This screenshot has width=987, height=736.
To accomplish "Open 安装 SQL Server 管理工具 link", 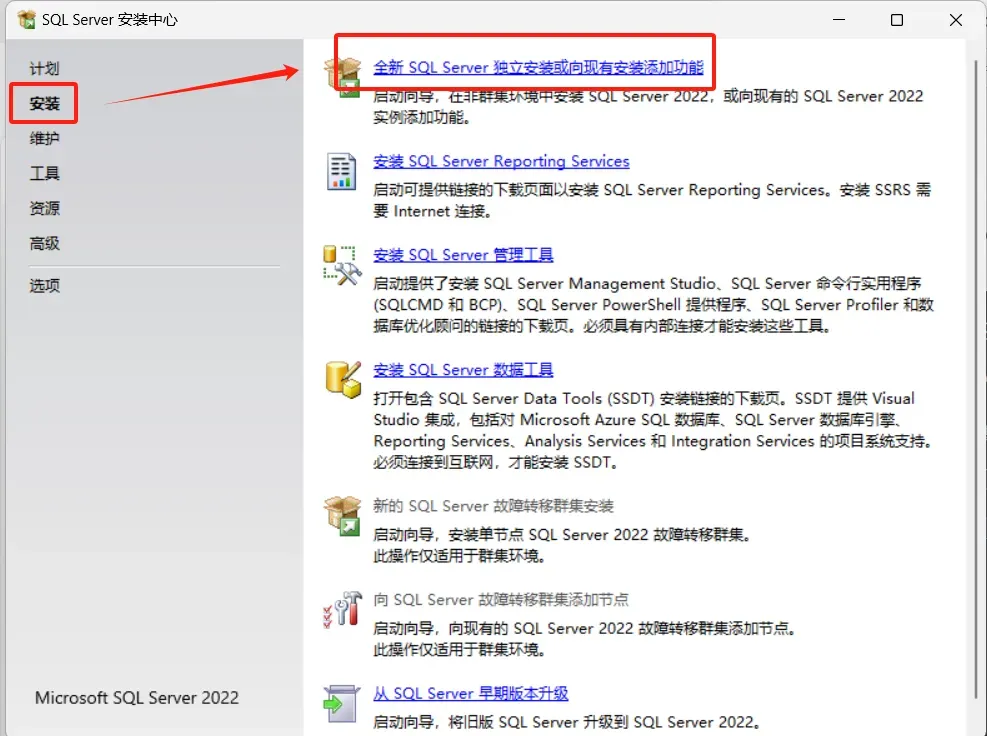I will 463,255.
